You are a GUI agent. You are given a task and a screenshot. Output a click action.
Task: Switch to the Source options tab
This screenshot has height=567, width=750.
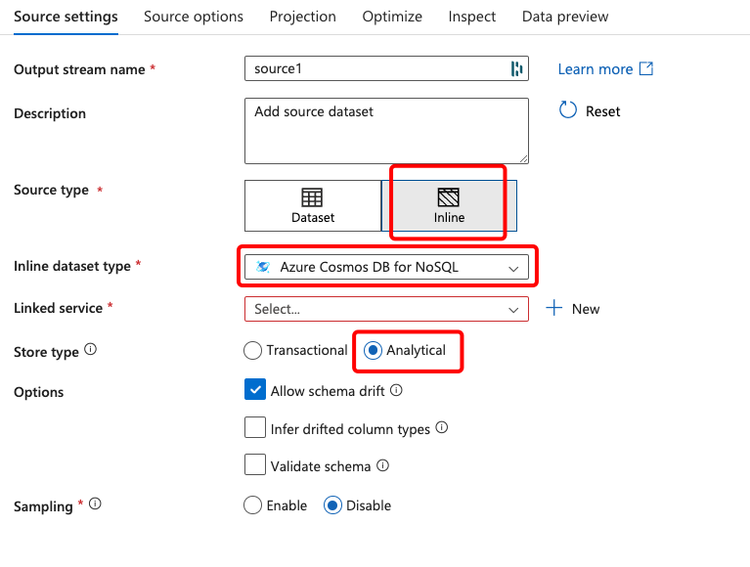193,17
